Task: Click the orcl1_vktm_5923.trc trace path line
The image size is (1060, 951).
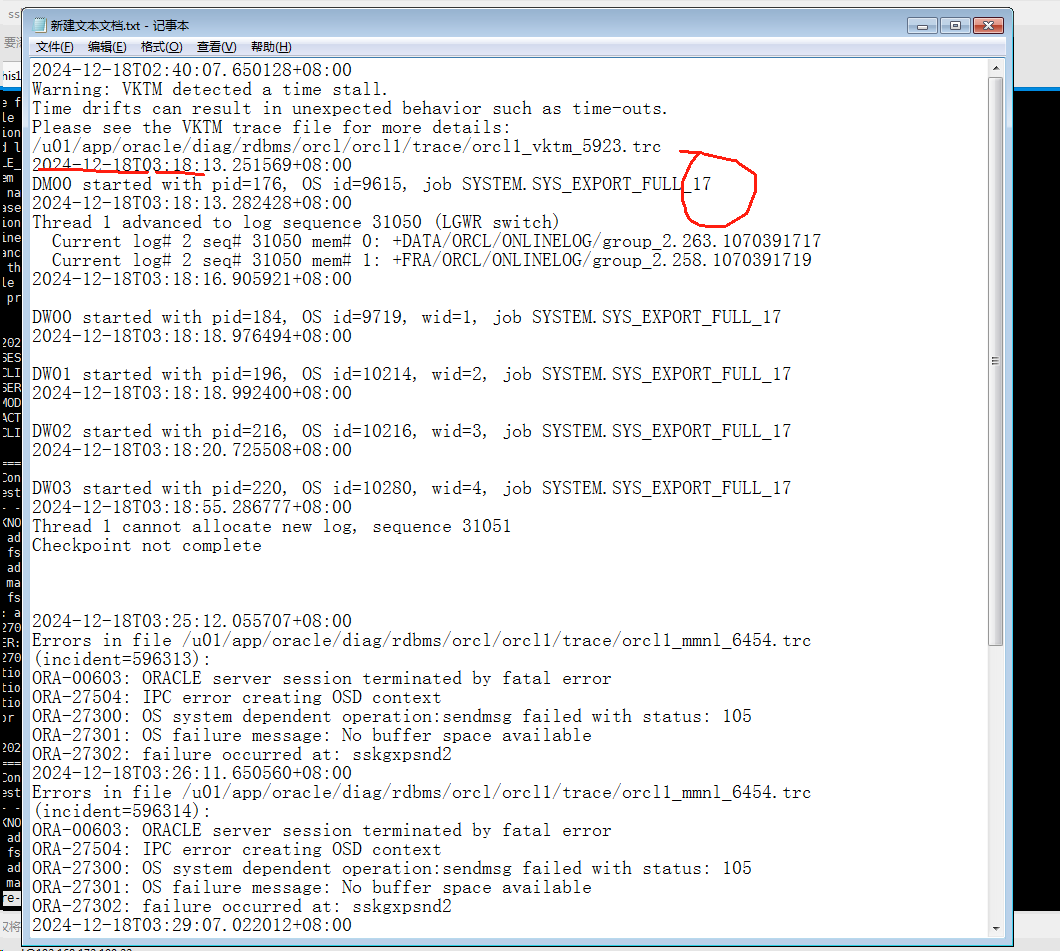Action: tap(346, 147)
